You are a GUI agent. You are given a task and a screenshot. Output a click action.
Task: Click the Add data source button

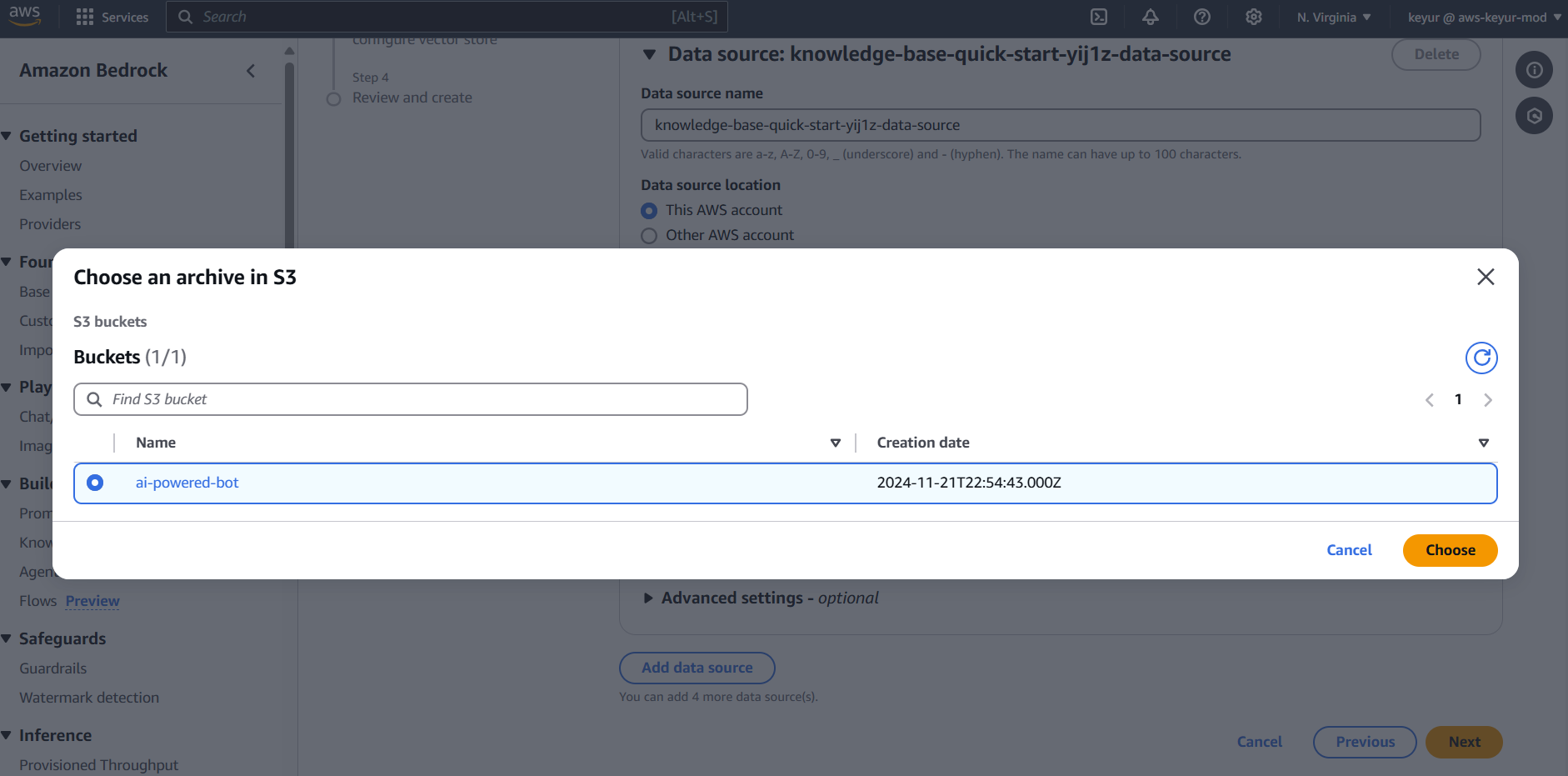click(697, 668)
